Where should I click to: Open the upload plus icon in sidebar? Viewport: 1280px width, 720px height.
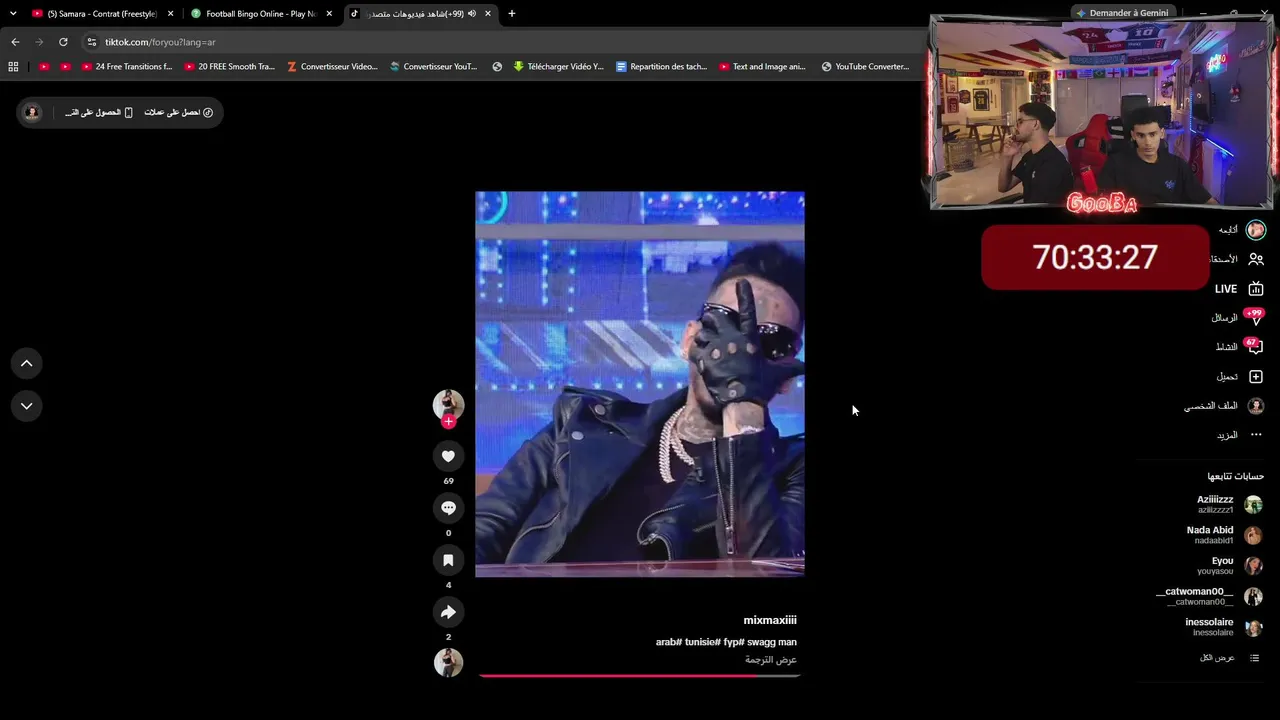[1256, 377]
